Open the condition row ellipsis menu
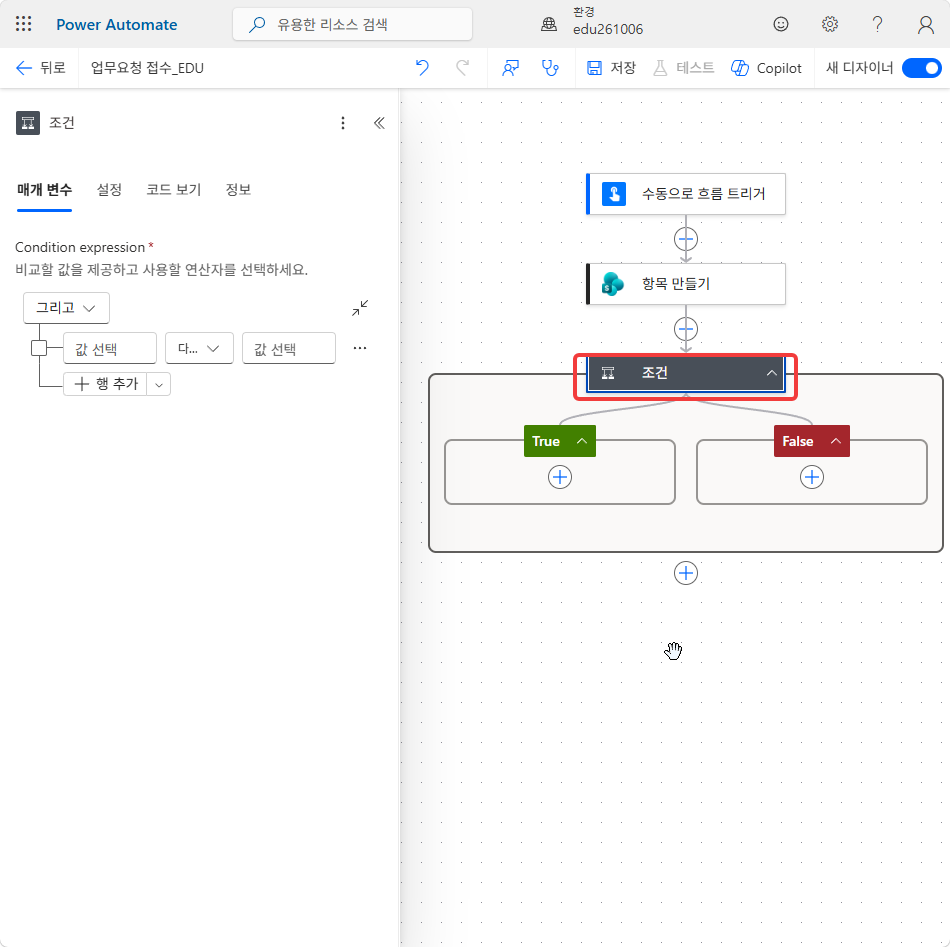 pos(360,348)
